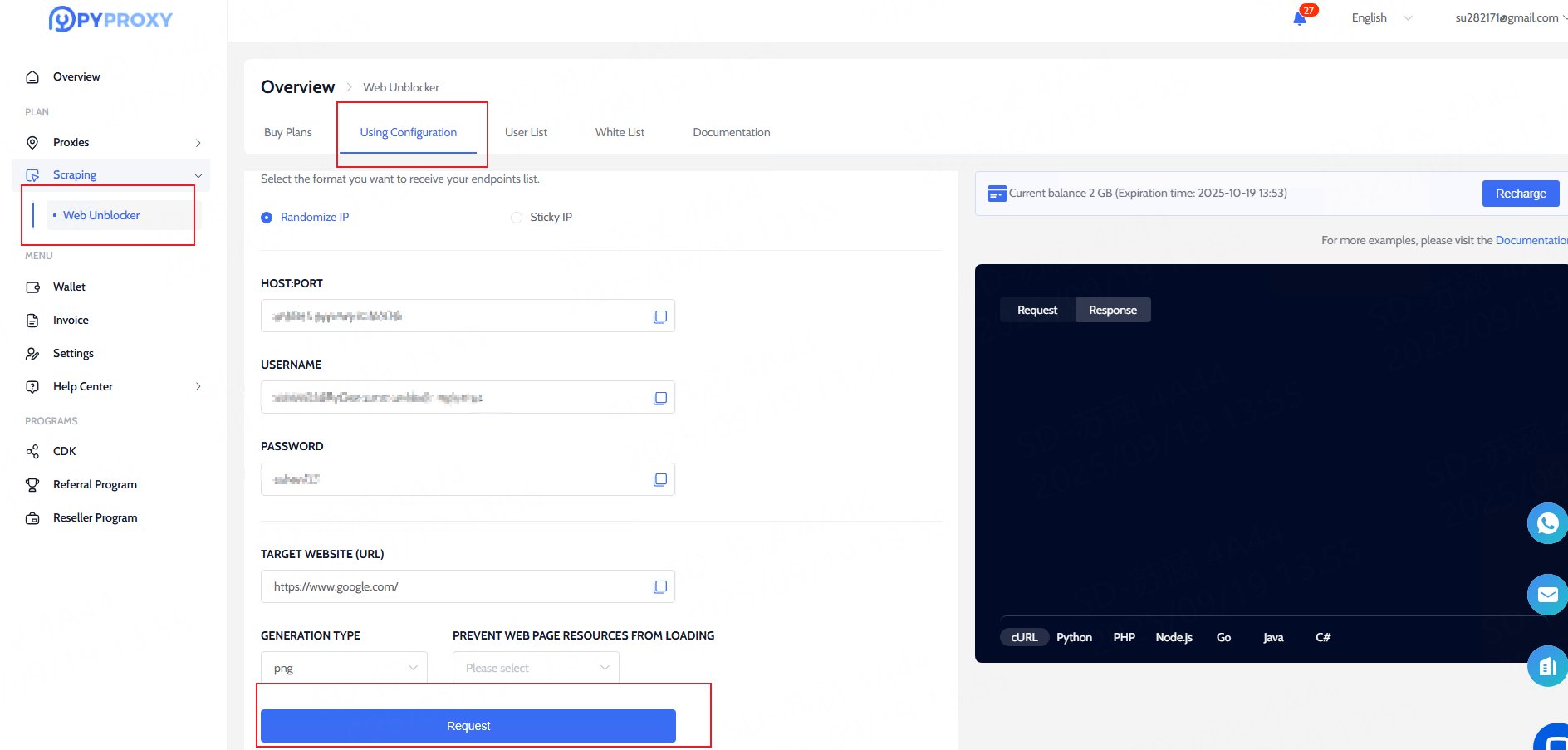Viewport: 1568px width, 750px height.
Task: Select the Sticky IP radio option
Action: (x=517, y=218)
